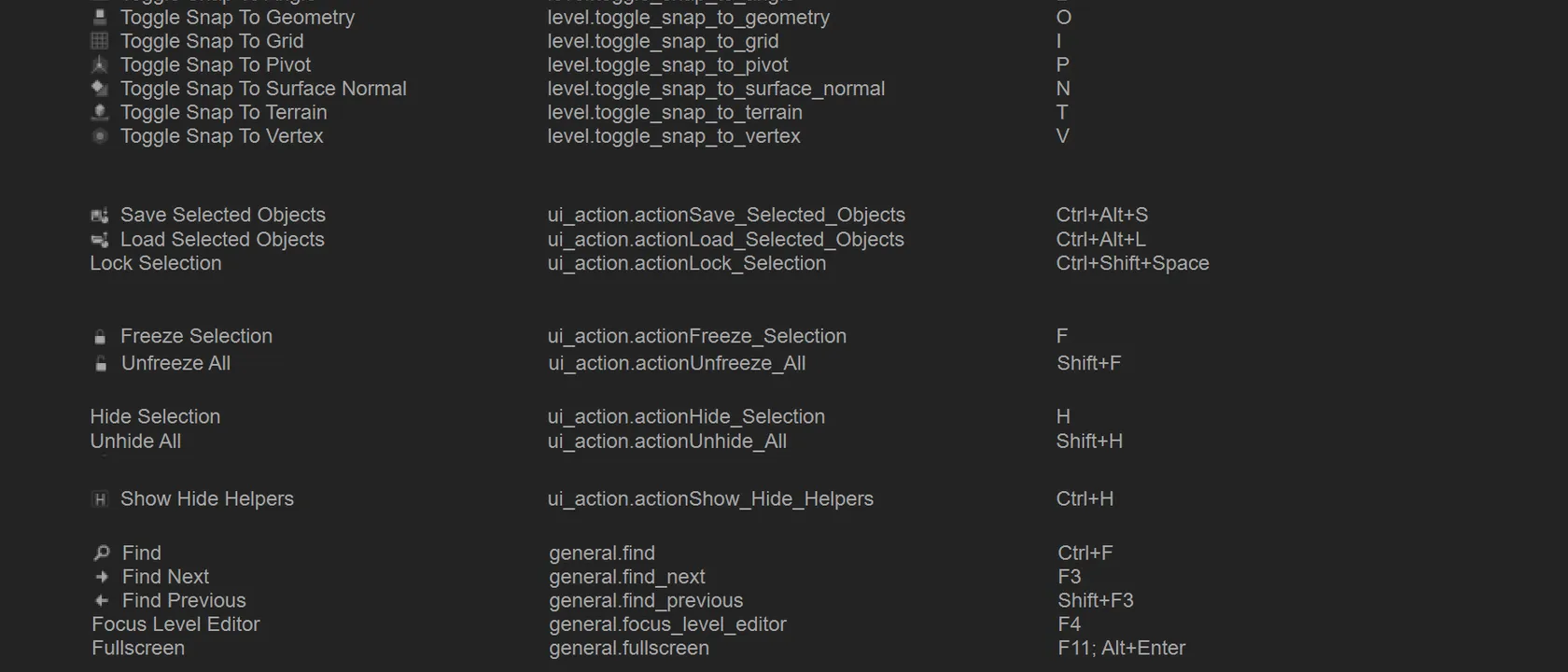Select the Lock Selection entry
The width and height of the screenshot is (1568, 672).
[x=156, y=263]
